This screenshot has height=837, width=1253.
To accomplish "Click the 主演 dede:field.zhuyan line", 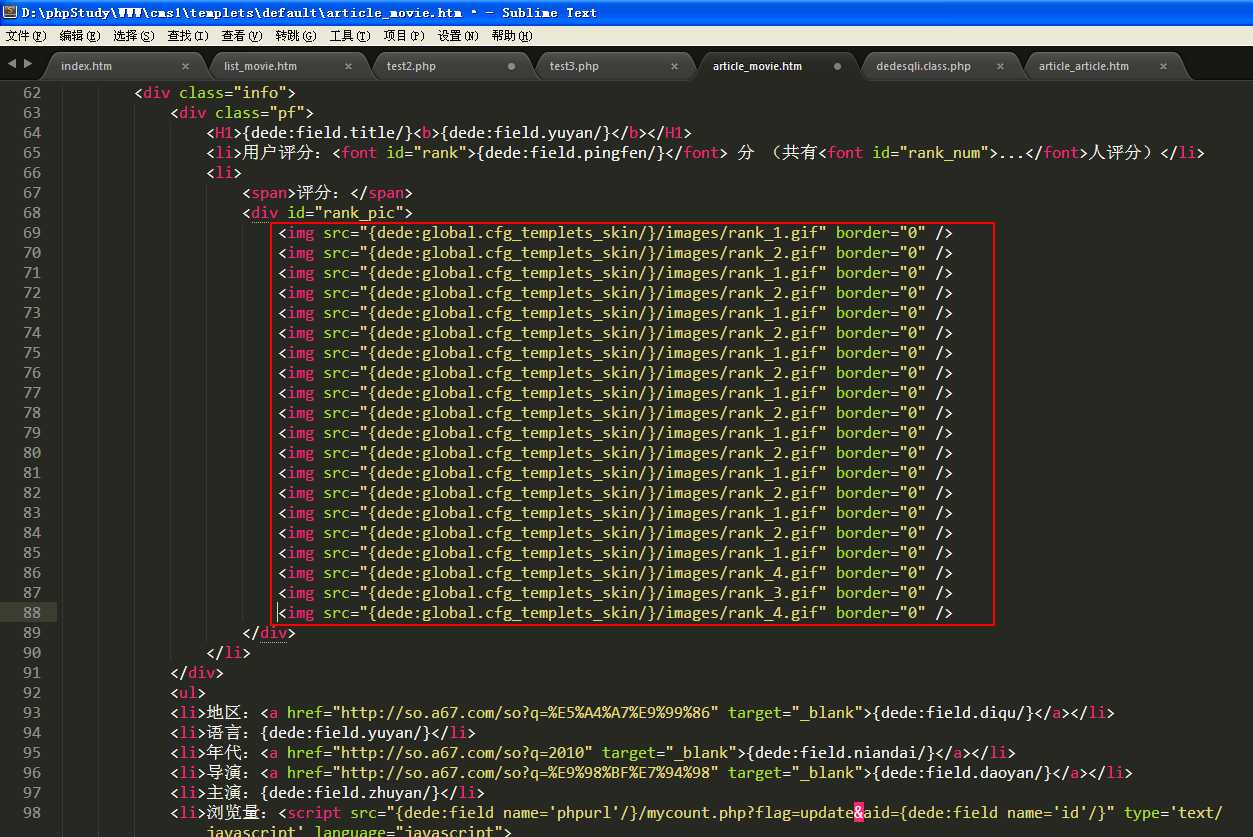I will pos(327,793).
